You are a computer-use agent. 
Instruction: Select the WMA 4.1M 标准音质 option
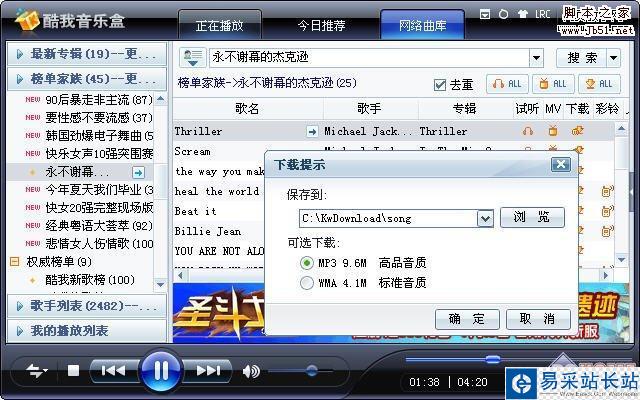307,283
